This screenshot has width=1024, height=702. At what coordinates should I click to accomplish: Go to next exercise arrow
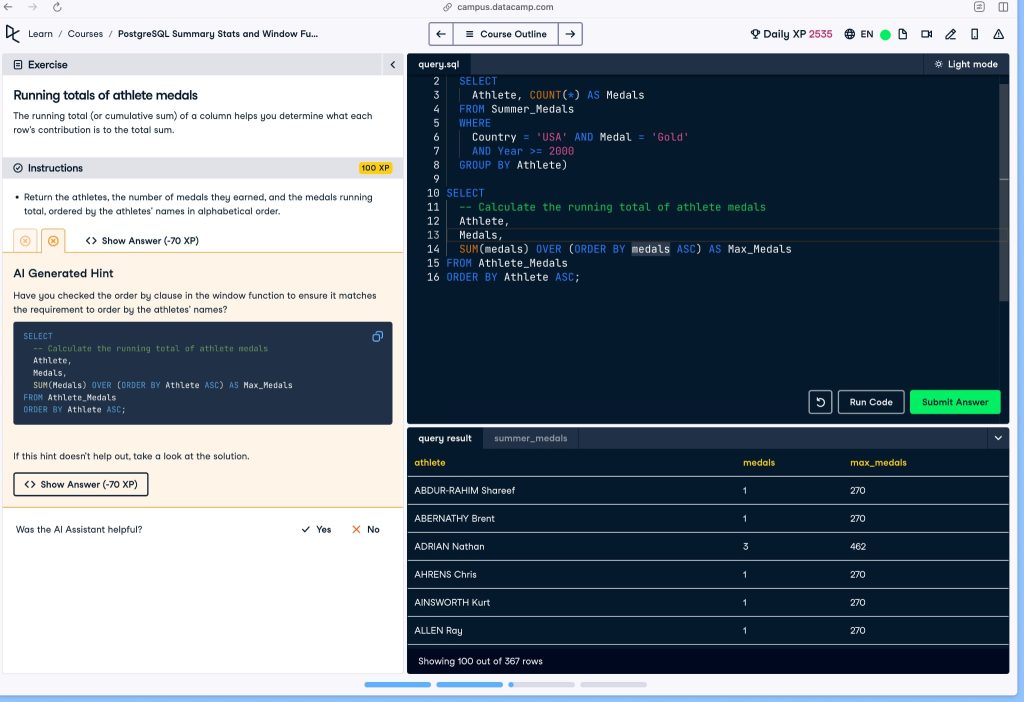[570, 34]
